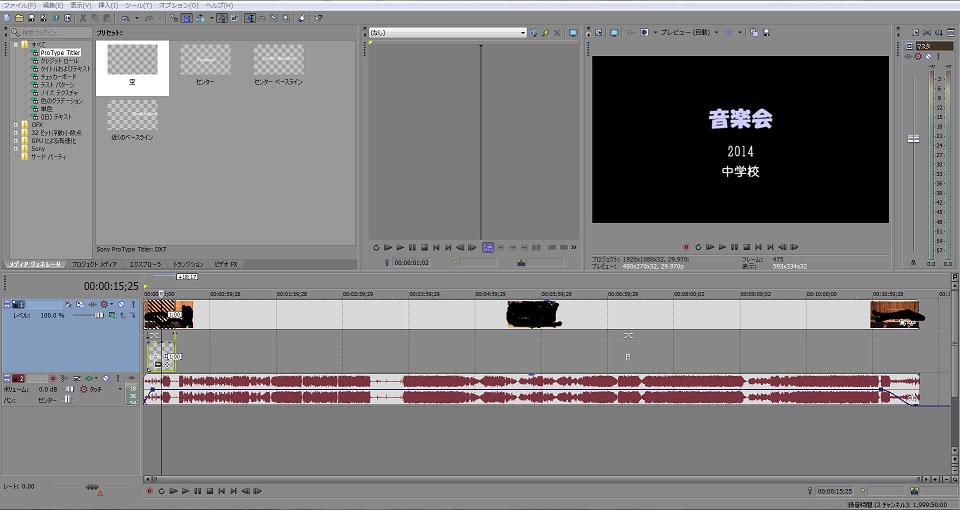This screenshot has width=960, height=510.
Task: Click the plugin search field
Action: 51,32
